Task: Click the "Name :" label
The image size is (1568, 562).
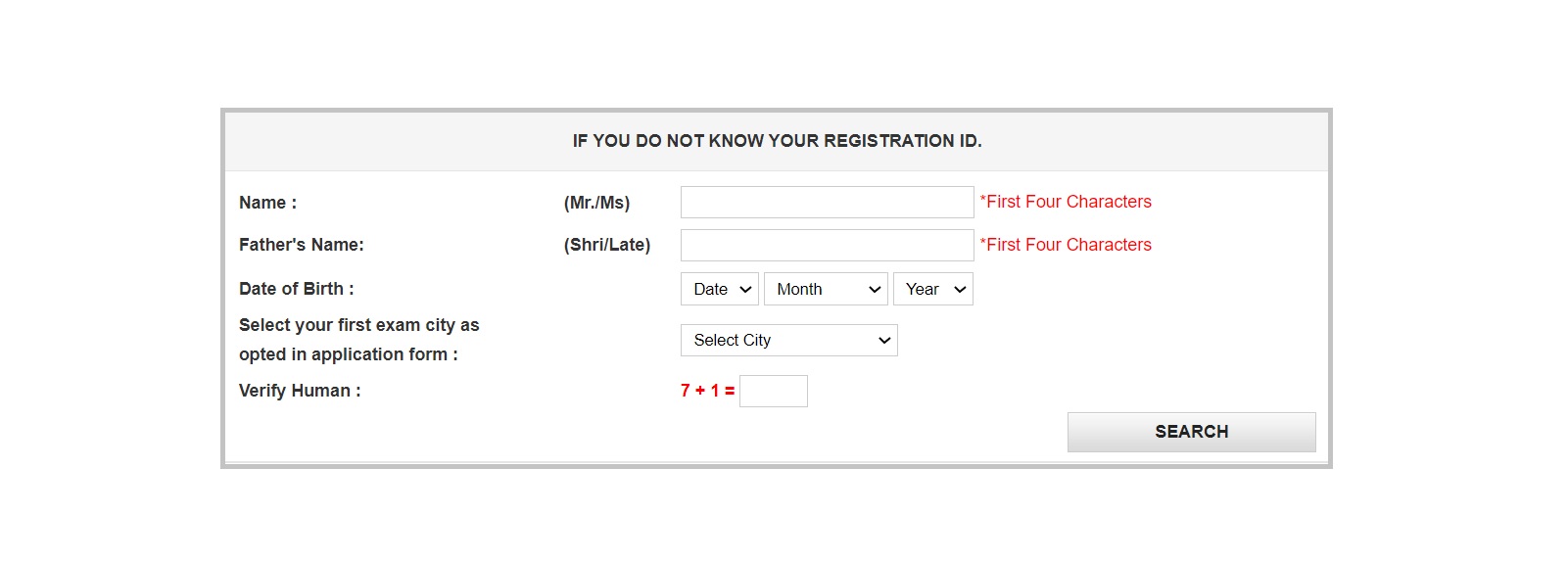Action: 267,203
